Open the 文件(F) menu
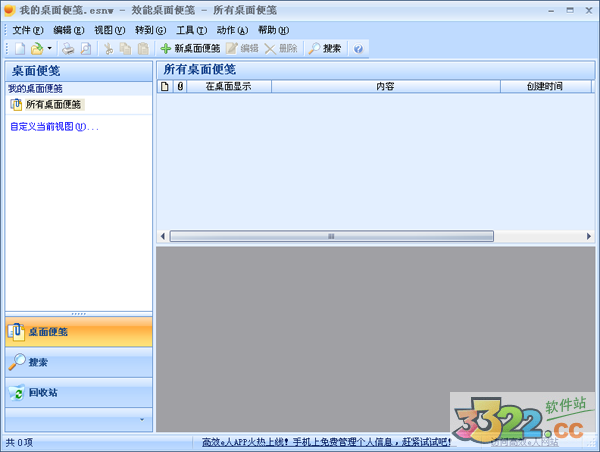This screenshot has height=452, width=600. [28, 30]
